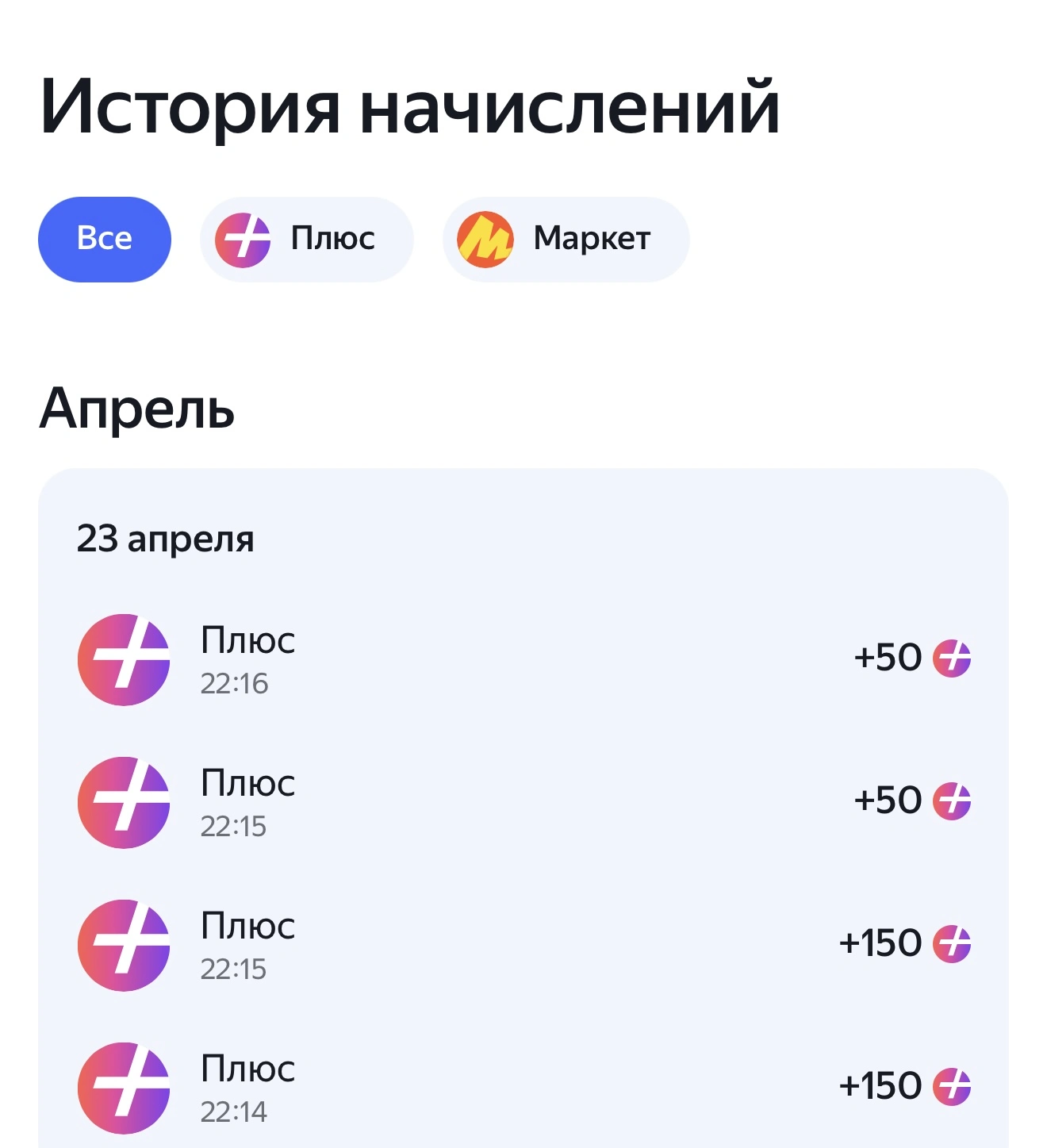This screenshot has height=1148, width=1047.
Task: Click the large Плюс icon of 22:16 entry
Action: (124, 659)
